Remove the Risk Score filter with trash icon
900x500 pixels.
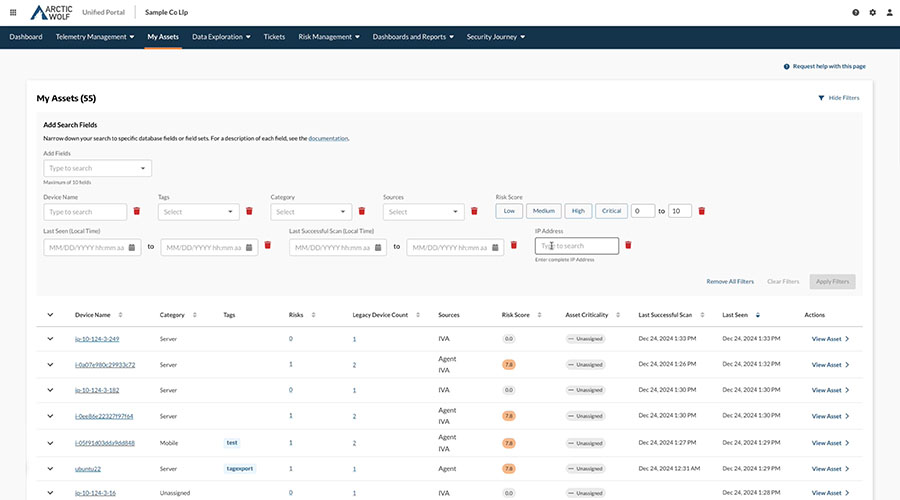click(702, 211)
